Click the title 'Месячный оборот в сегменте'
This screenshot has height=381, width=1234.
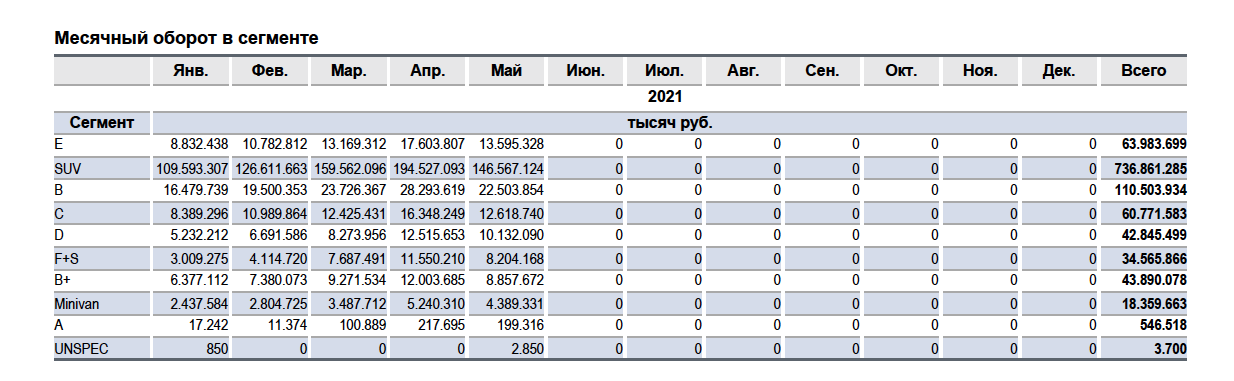(186, 39)
